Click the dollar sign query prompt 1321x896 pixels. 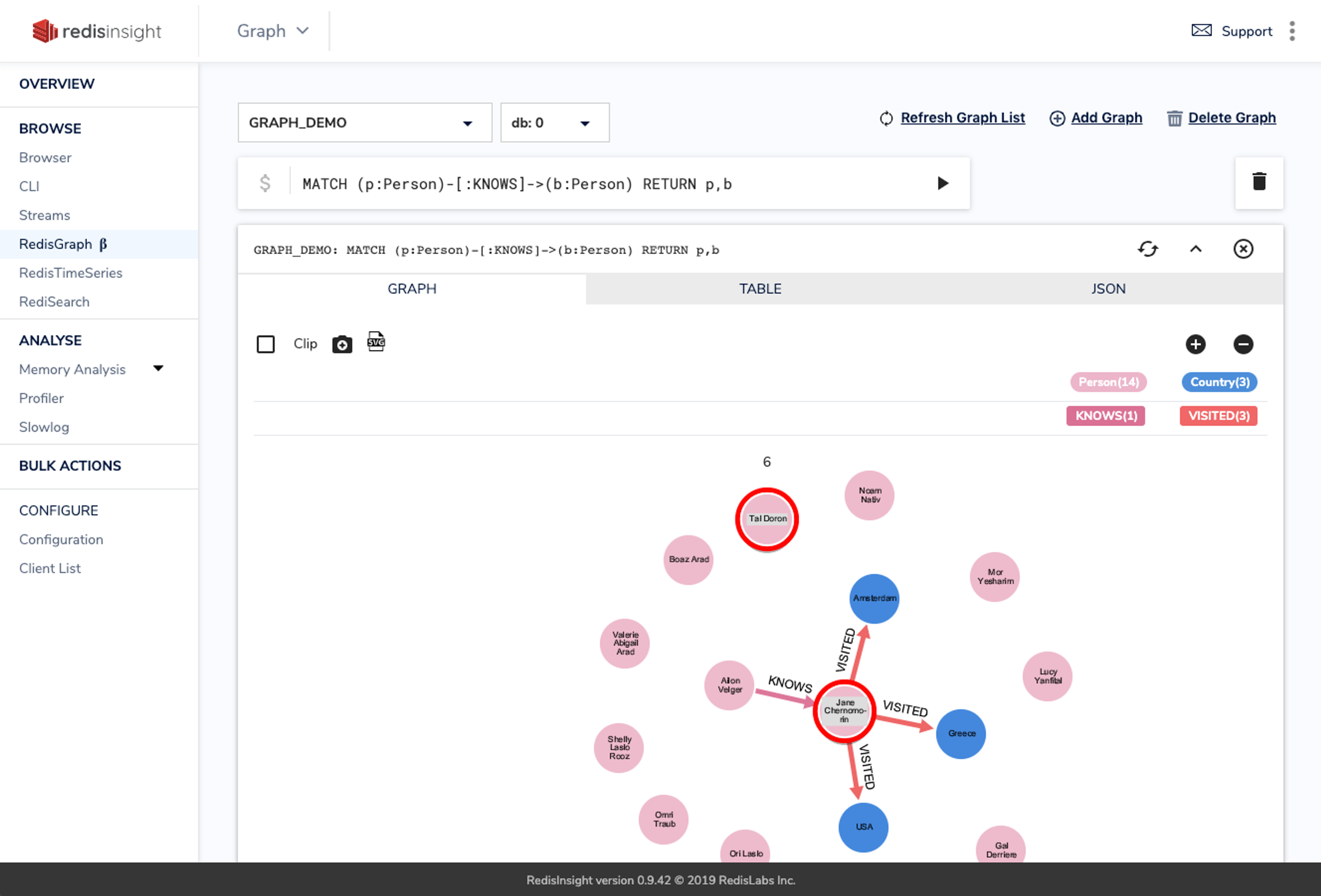(265, 183)
